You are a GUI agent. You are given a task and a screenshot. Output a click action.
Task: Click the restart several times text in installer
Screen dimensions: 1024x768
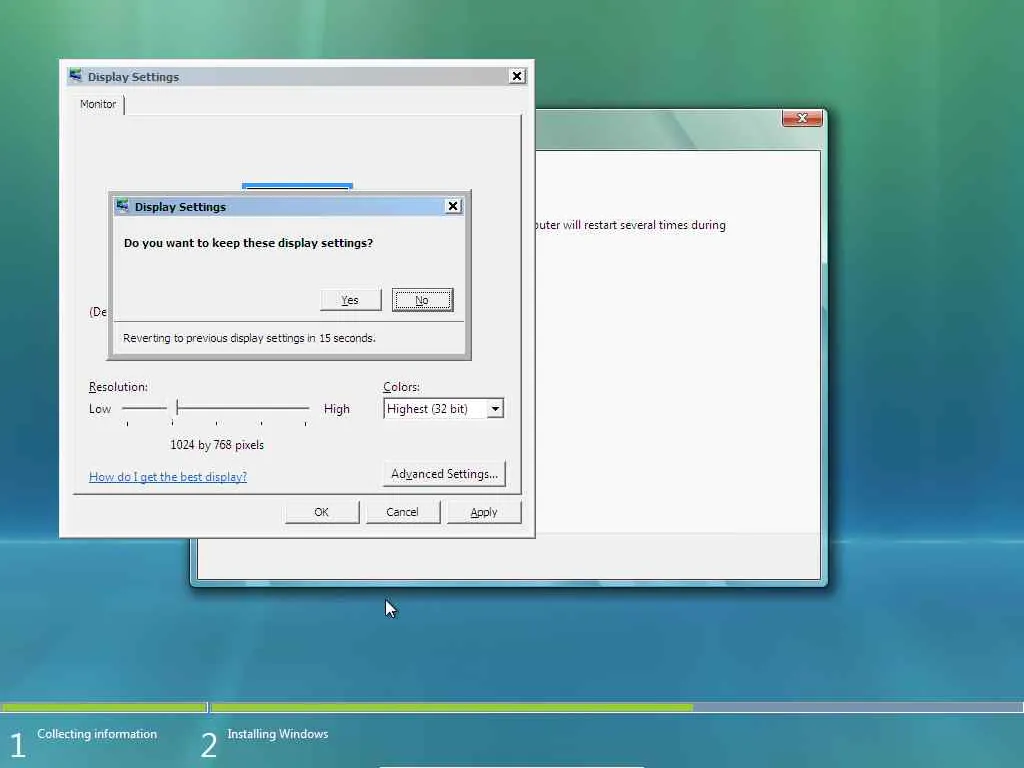[630, 225]
